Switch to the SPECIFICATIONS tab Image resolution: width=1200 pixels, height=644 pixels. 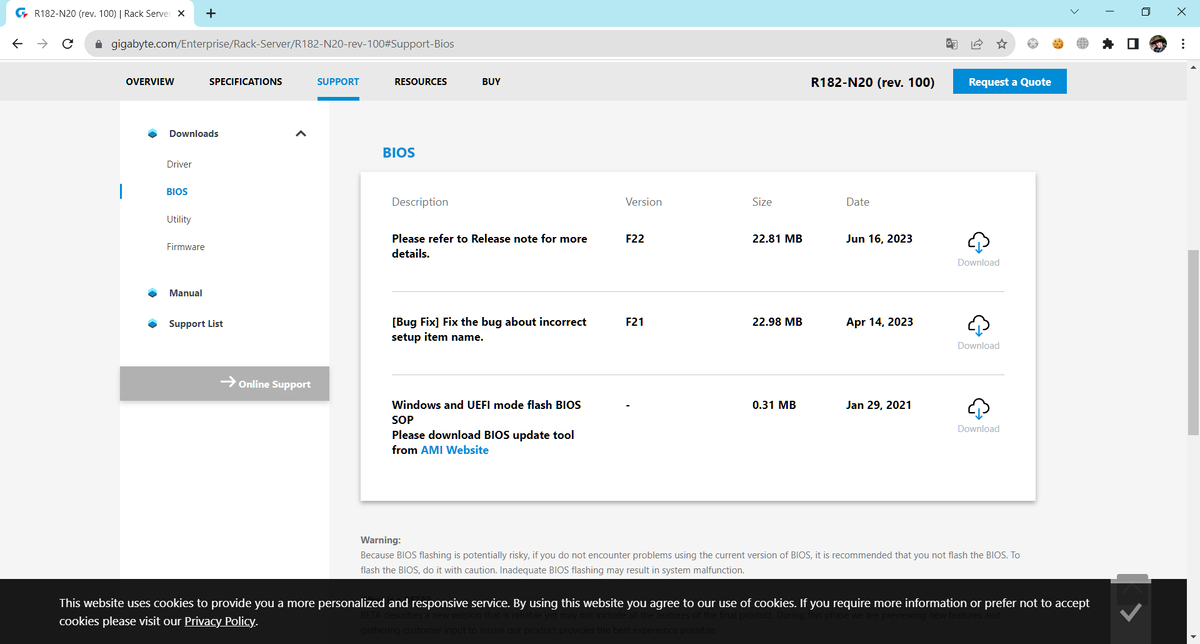coord(246,82)
